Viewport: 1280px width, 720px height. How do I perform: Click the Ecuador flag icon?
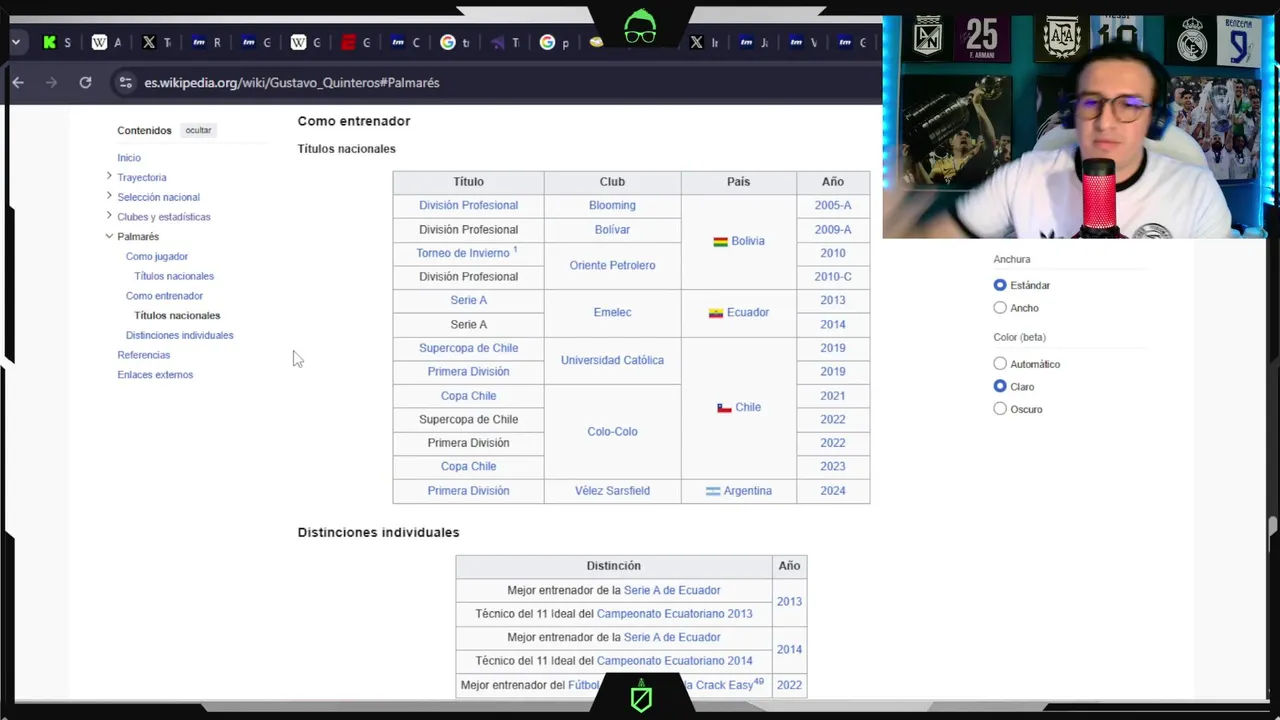[x=716, y=313]
